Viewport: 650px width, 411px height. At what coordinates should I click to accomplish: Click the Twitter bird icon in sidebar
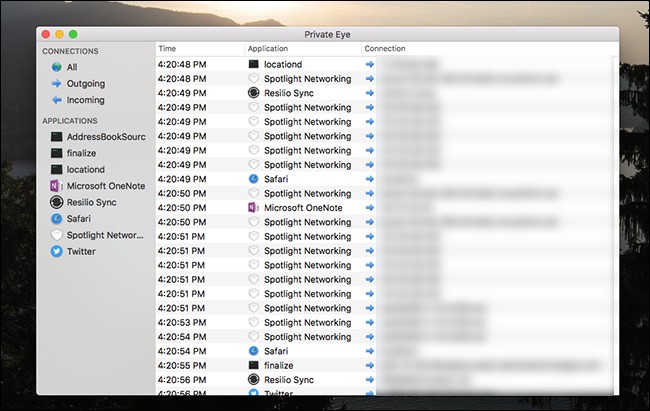point(56,251)
